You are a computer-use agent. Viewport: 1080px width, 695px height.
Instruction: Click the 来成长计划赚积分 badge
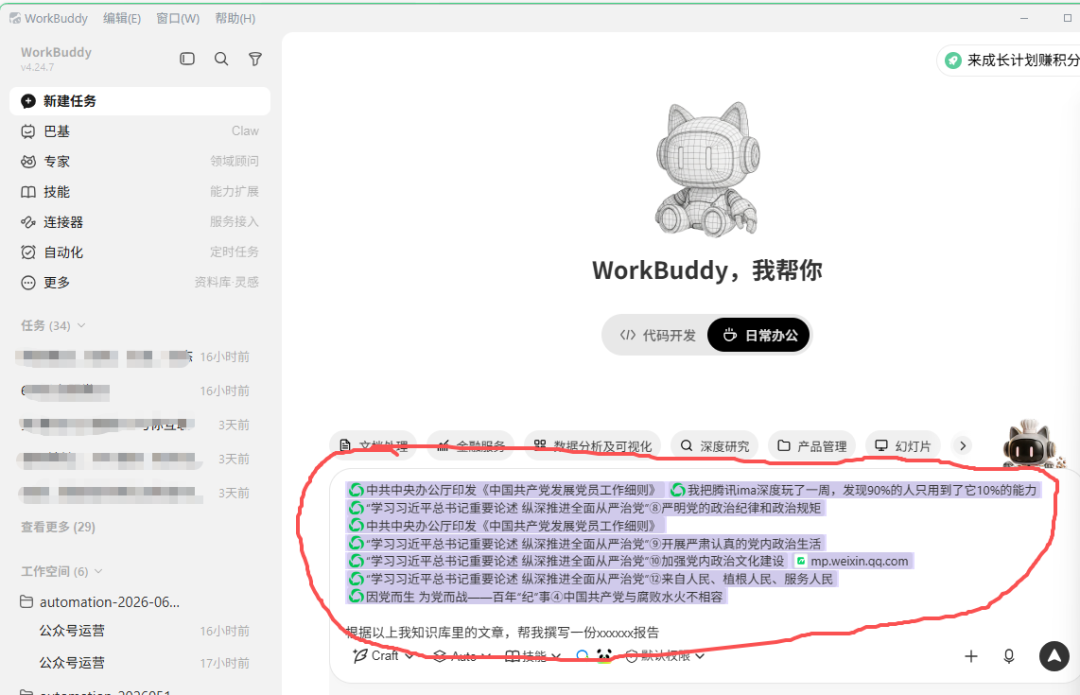point(1009,61)
